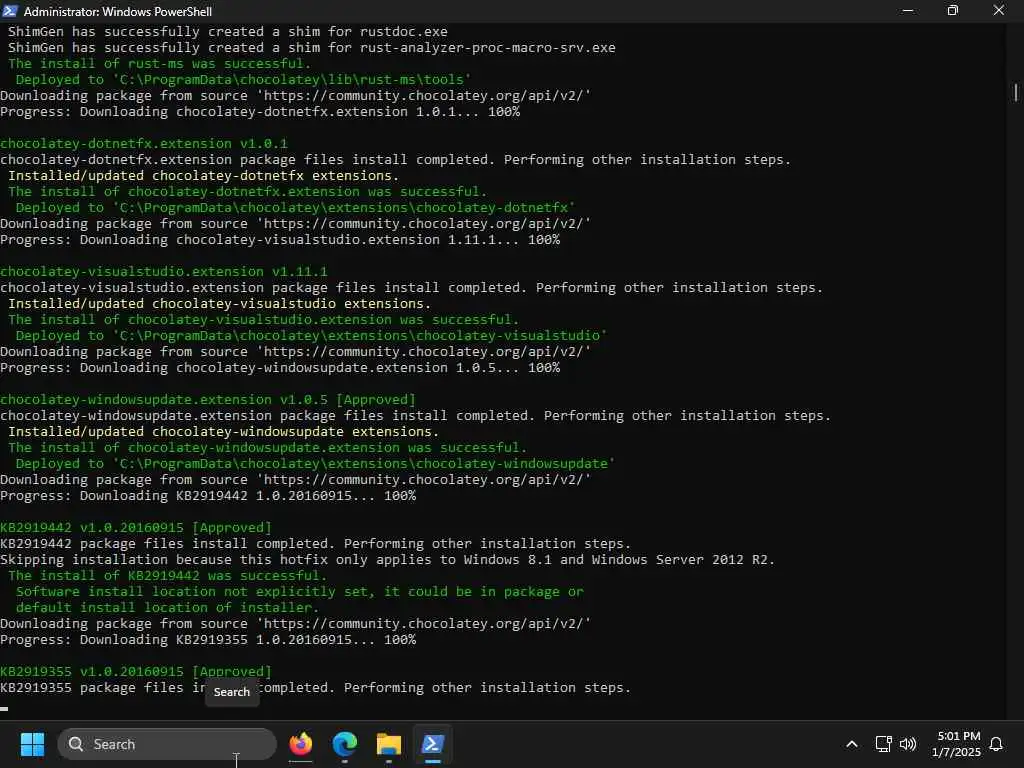This screenshot has width=1024, height=768.
Task: Click 'Progress: Downloading KB2919442' line
Action: point(208,496)
